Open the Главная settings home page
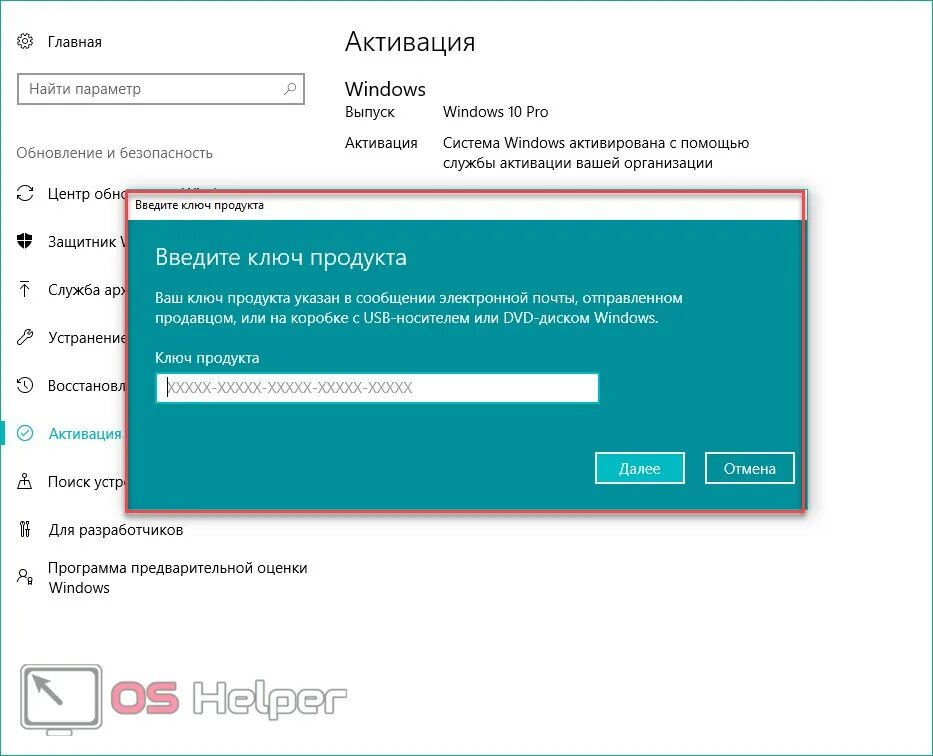The width and height of the screenshot is (933, 756). tap(74, 42)
